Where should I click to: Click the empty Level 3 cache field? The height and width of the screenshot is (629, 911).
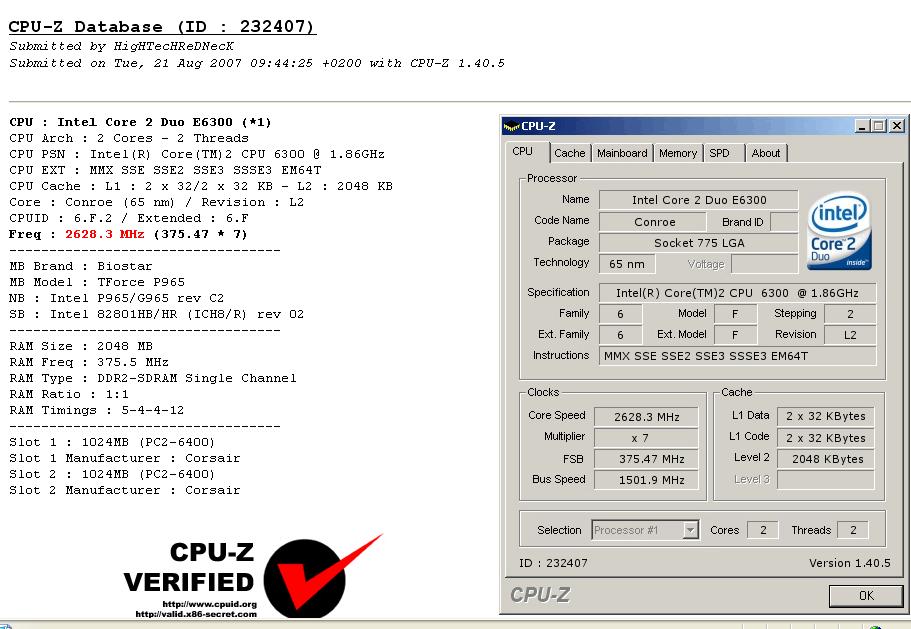click(x=826, y=480)
